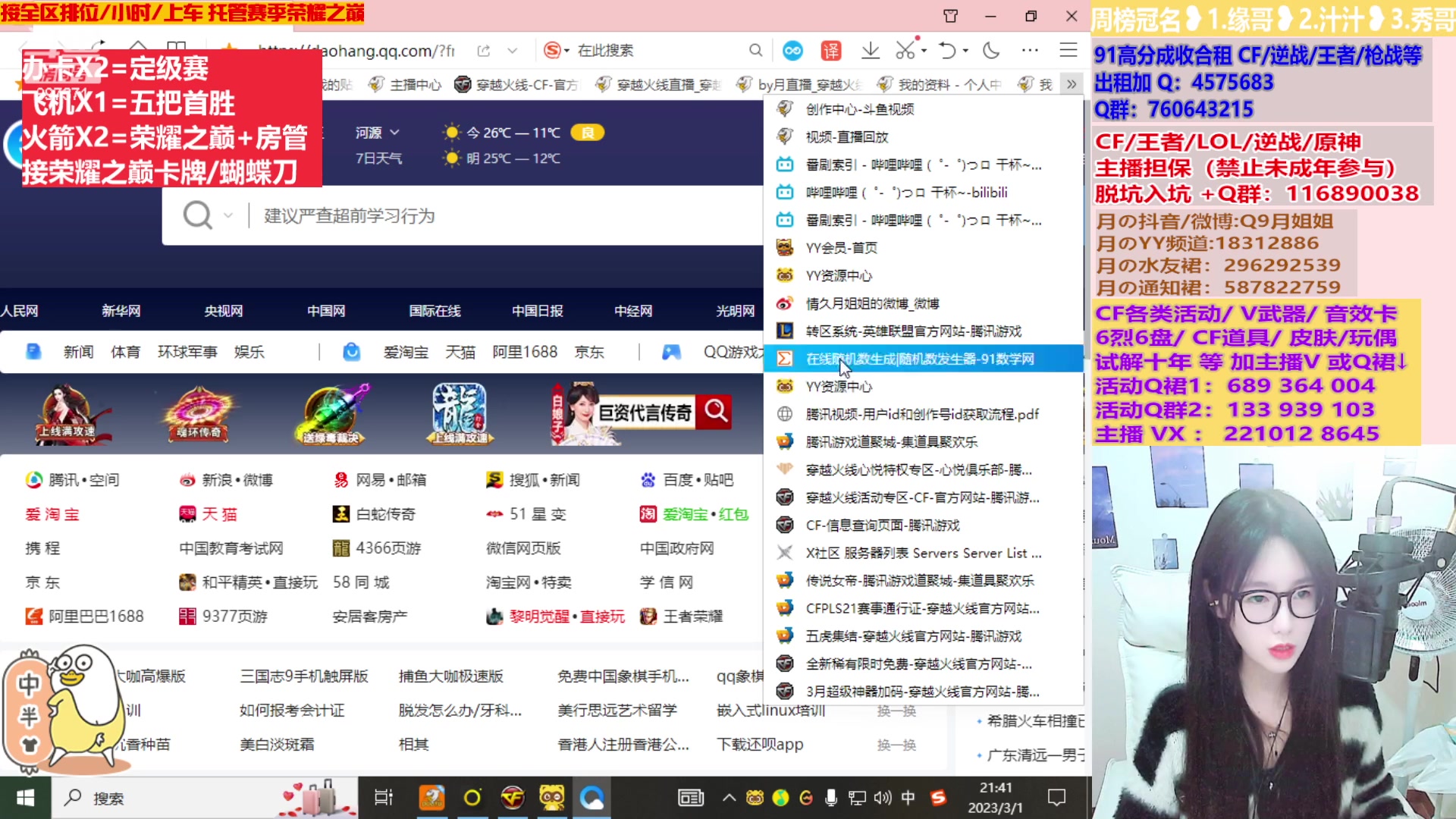Screen dimensions: 1456x819
Task: Go to 新华网 news site link
Action: (x=121, y=311)
